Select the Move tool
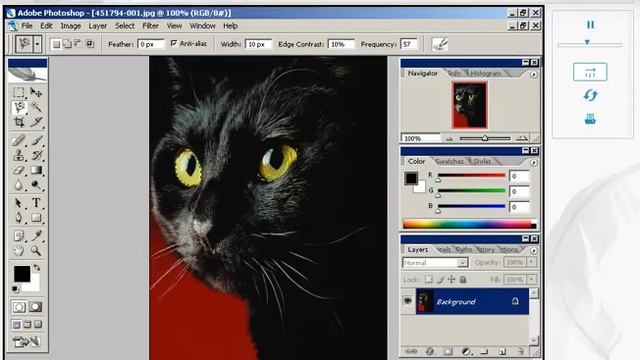This screenshot has height=360, width=640. point(36,93)
